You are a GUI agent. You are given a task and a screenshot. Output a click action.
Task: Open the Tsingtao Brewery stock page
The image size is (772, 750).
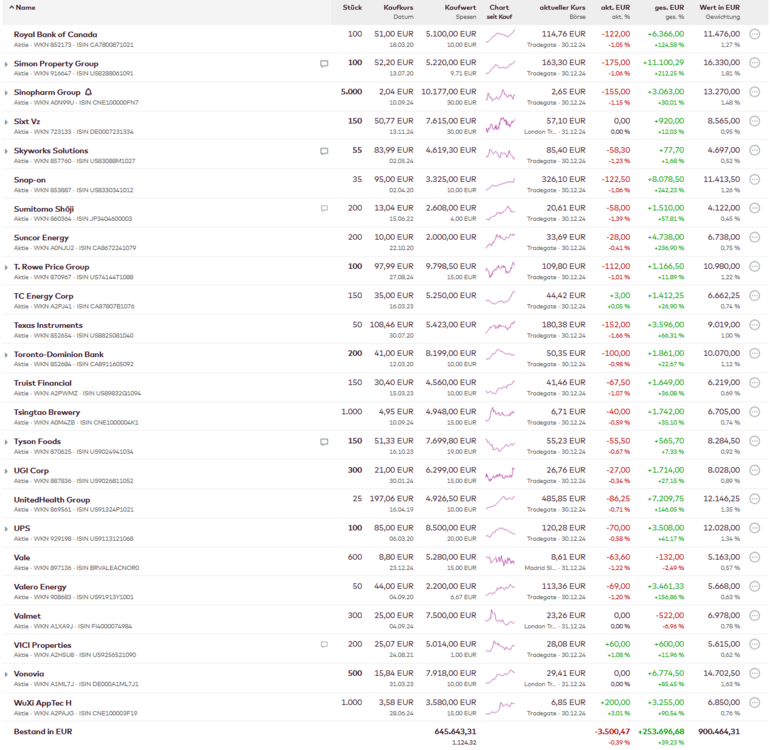tap(47, 412)
